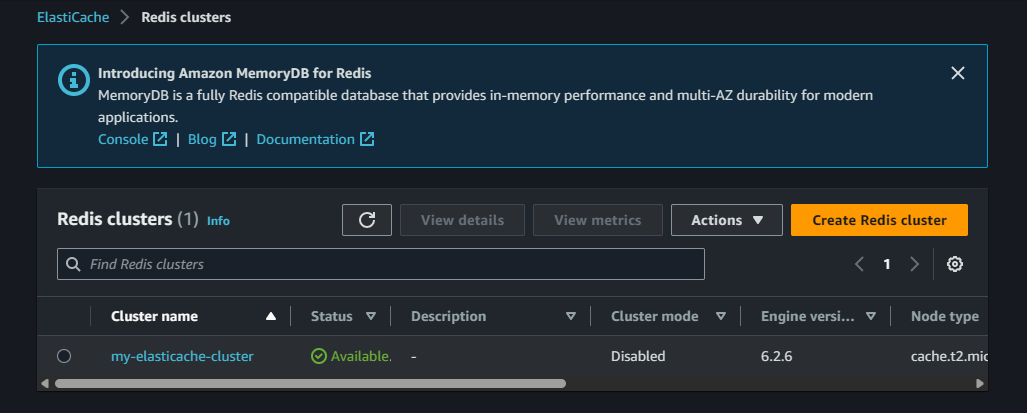
Task: Go to next page with right chevron
Action: tap(914, 264)
